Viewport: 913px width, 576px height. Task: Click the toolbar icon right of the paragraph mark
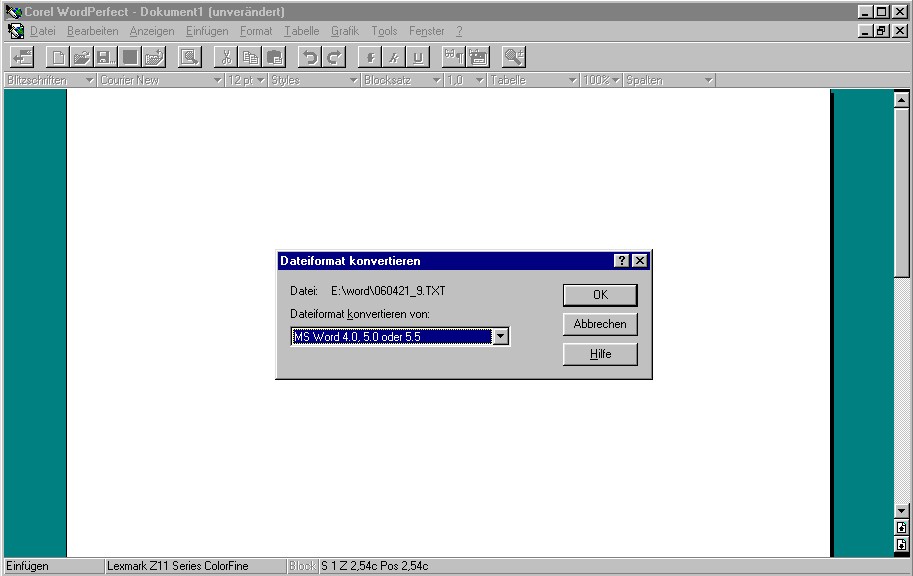(478, 57)
